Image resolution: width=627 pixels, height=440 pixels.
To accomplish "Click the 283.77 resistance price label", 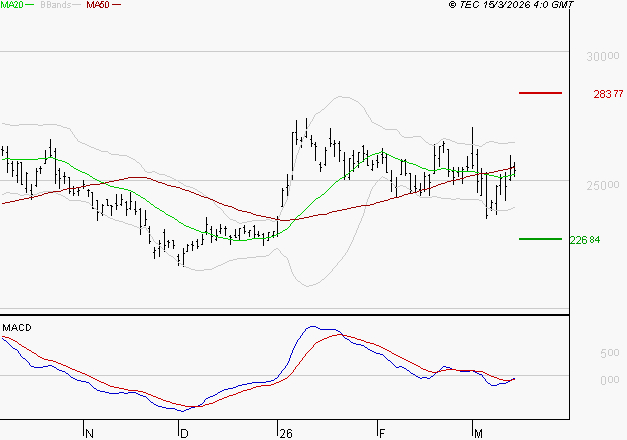I will point(608,94).
